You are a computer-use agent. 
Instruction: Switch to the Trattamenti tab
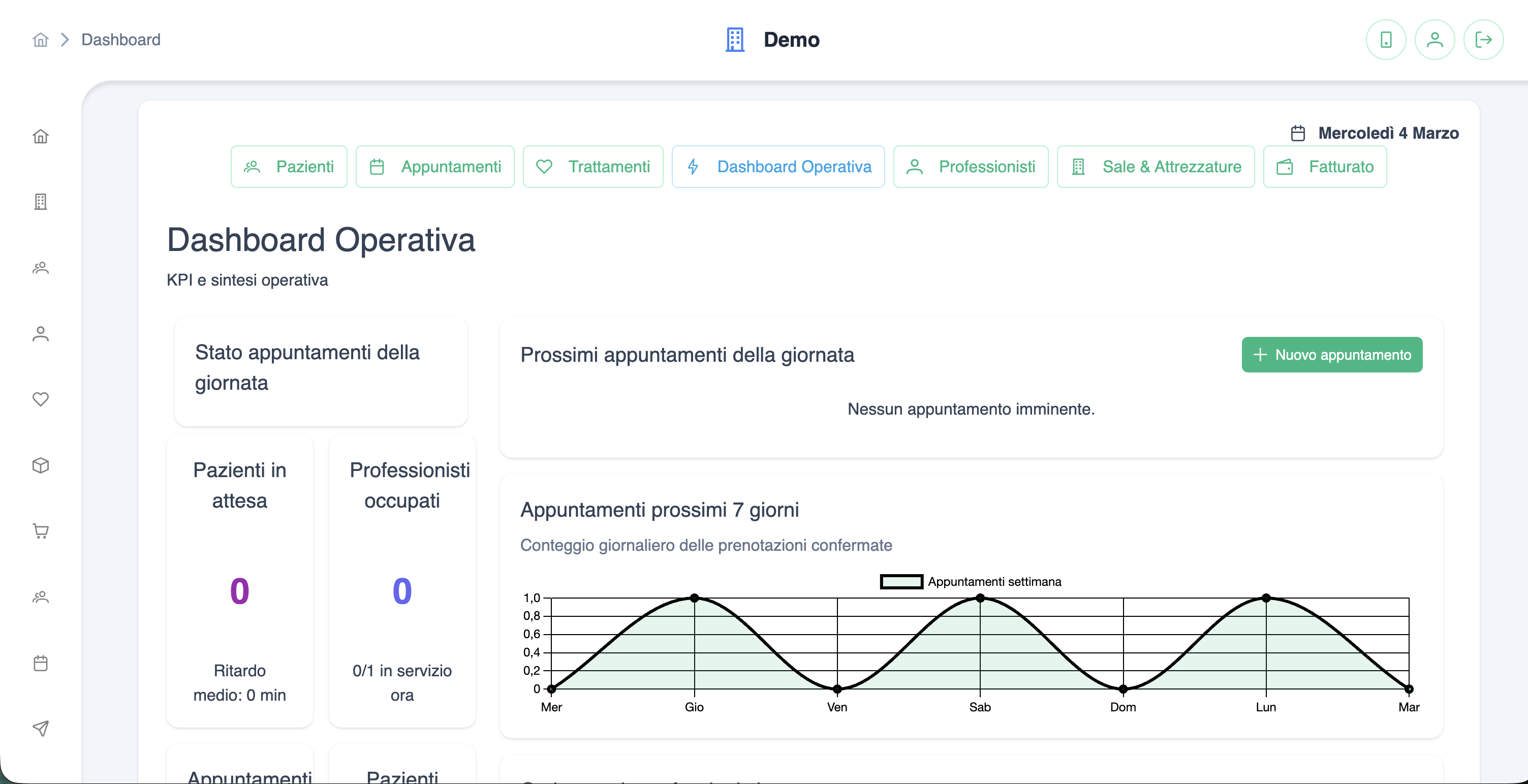pos(593,167)
